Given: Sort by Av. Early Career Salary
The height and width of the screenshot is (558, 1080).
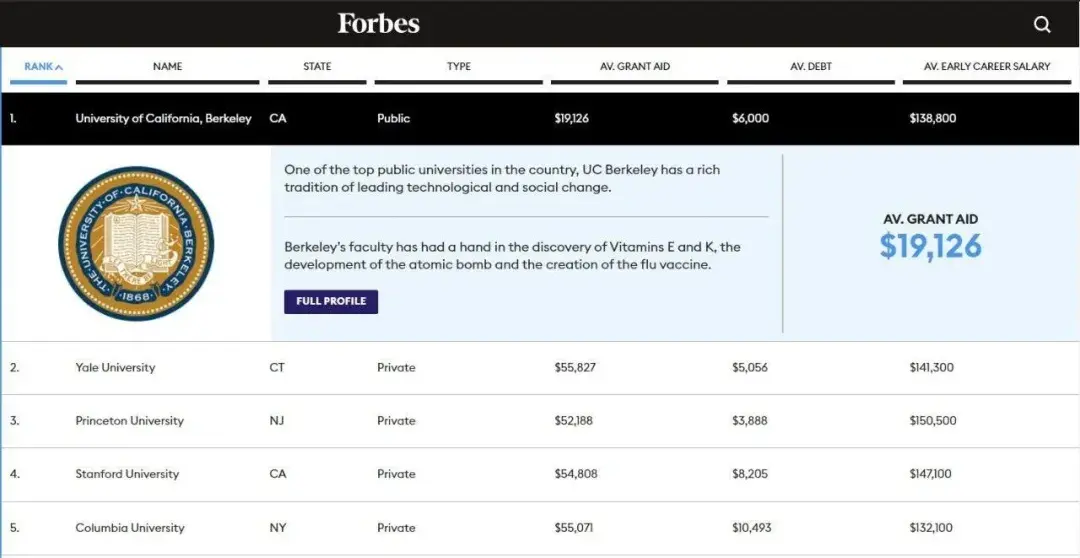Looking at the screenshot, I should tap(987, 66).
